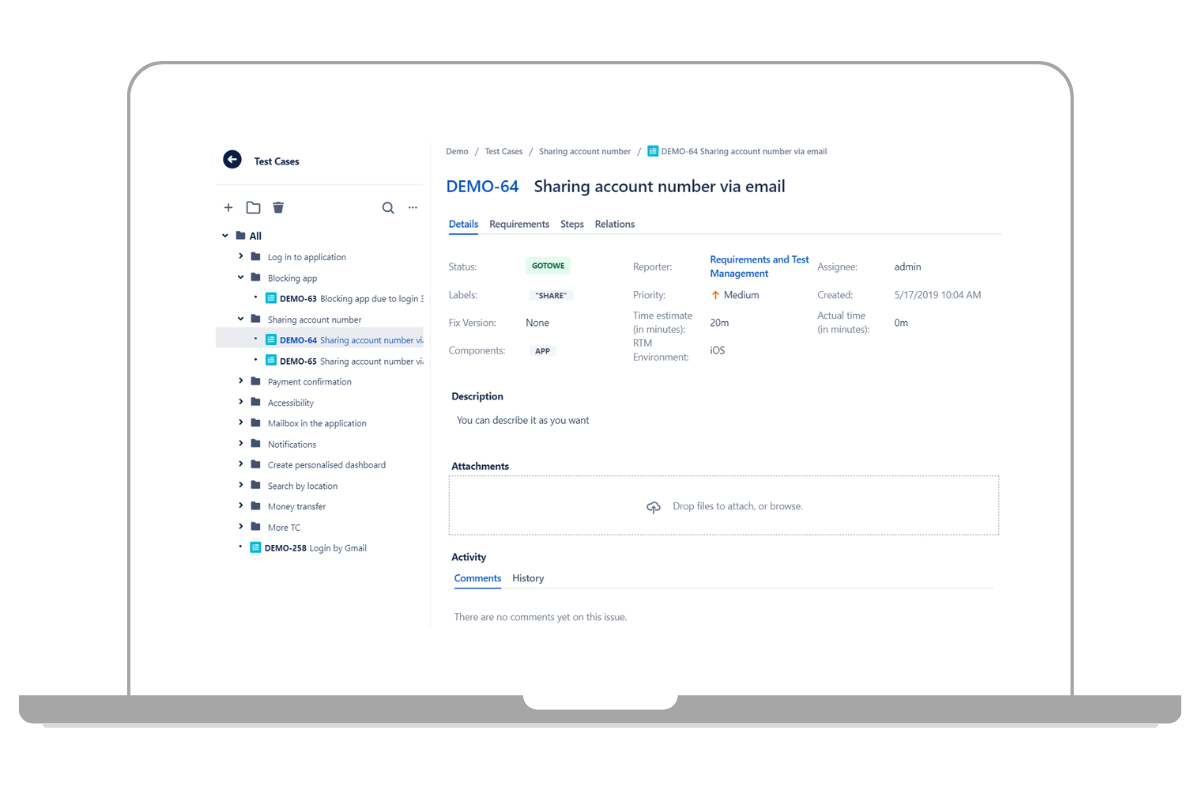Click the DEMO-258 test case icon
The image size is (1200, 790).
click(x=256, y=548)
